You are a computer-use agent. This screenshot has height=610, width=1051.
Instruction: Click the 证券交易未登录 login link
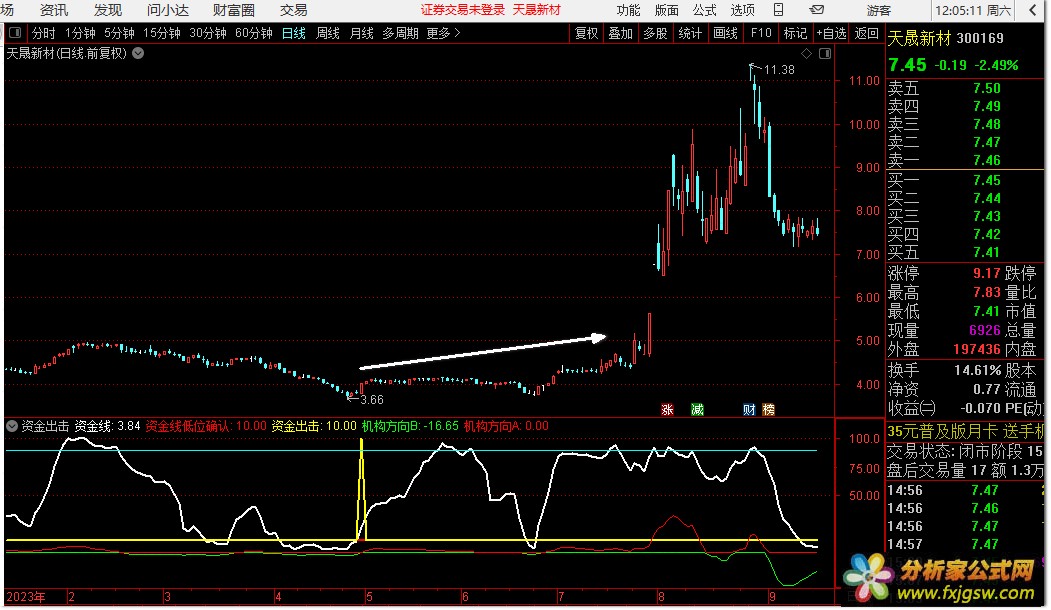click(x=462, y=10)
